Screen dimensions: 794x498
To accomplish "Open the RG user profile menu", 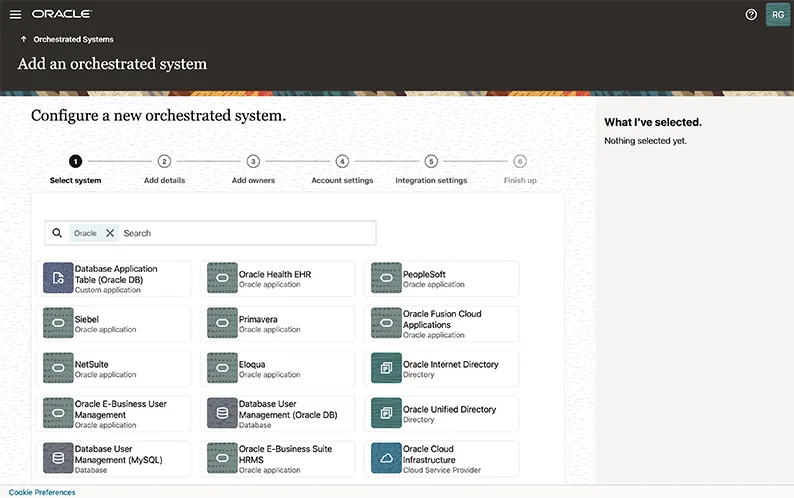I will (777, 15).
